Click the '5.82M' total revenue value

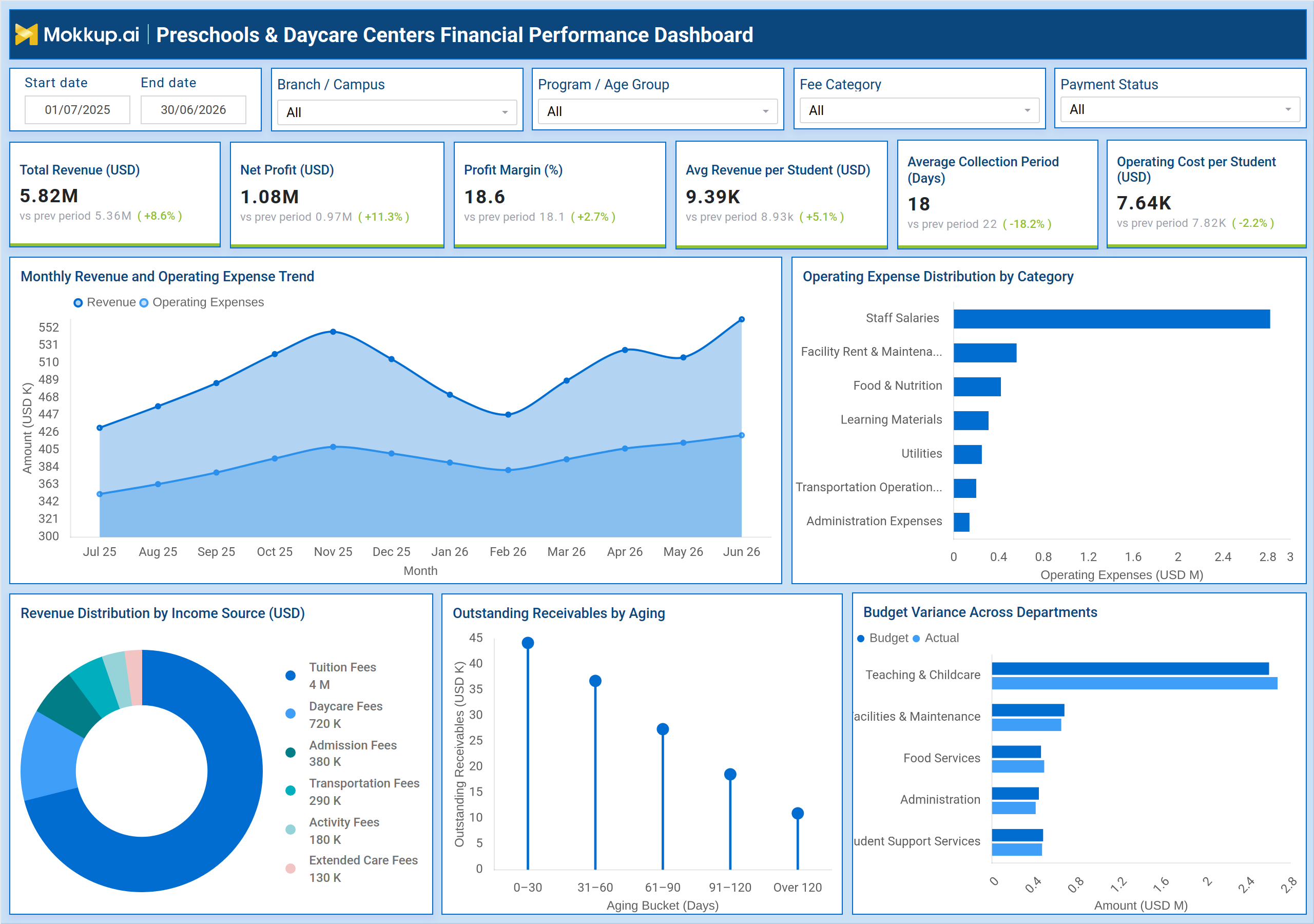point(49,196)
